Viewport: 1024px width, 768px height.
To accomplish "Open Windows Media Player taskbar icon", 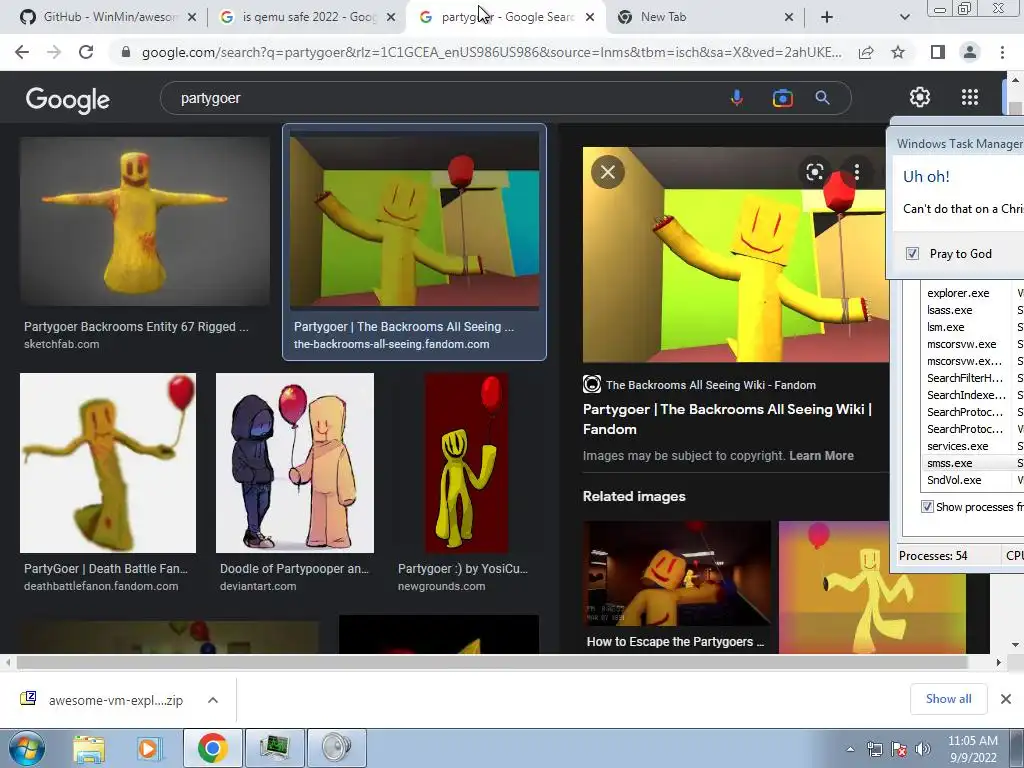I will tap(148, 748).
